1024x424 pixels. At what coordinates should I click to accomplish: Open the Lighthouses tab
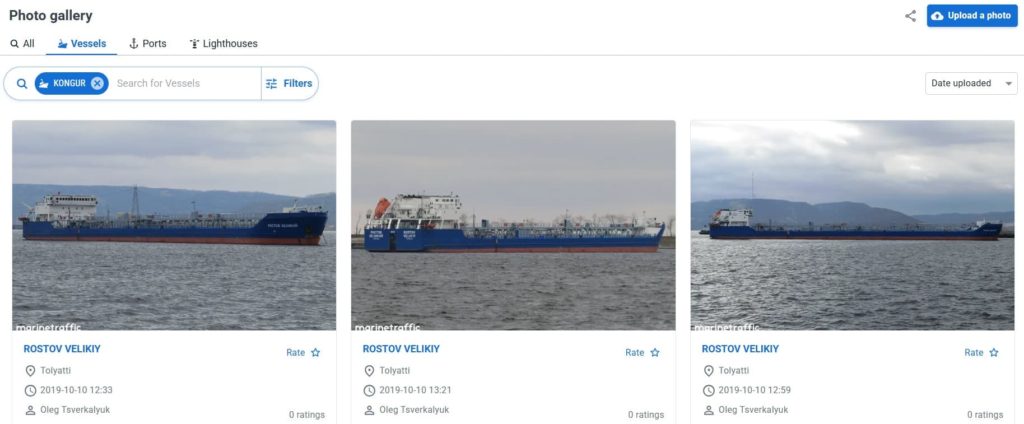coord(223,44)
